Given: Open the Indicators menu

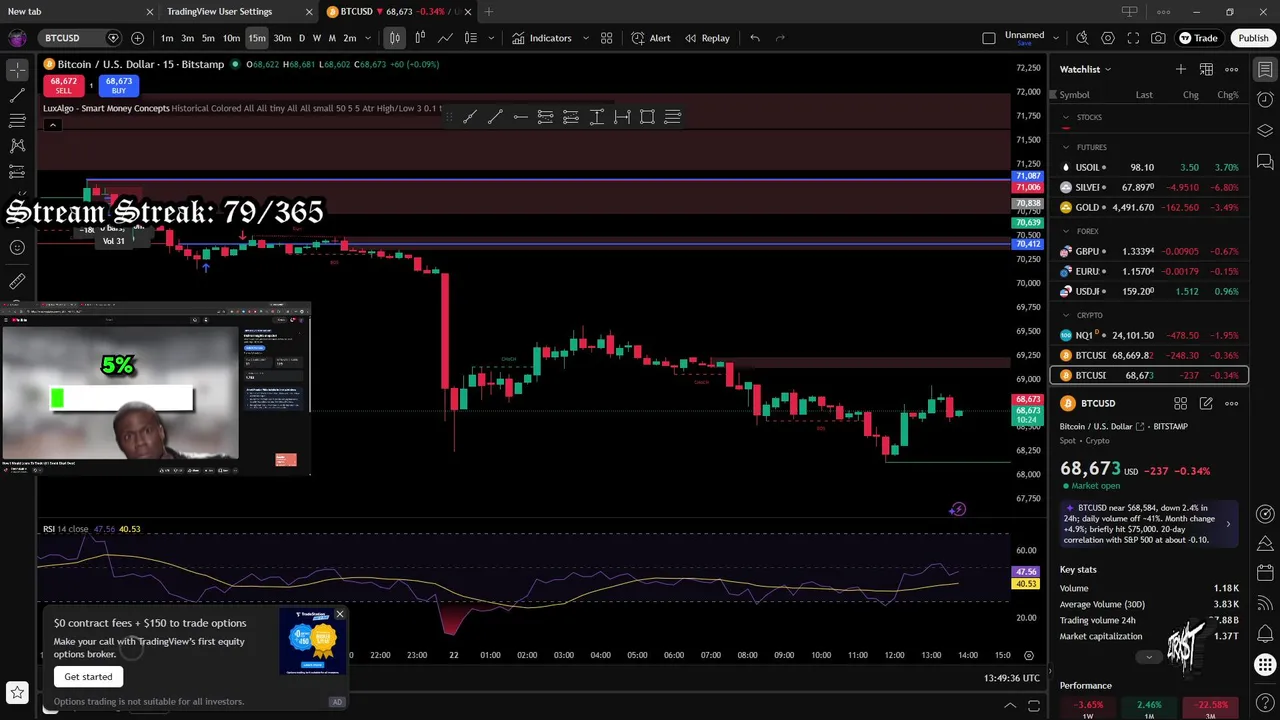Looking at the screenshot, I should (x=541, y=38).
